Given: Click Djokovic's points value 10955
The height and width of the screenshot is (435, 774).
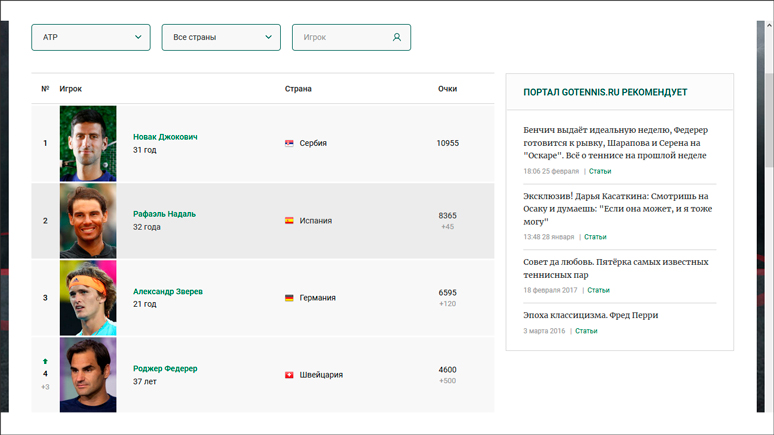Looking at the screenshot, I should click(448, 143).
